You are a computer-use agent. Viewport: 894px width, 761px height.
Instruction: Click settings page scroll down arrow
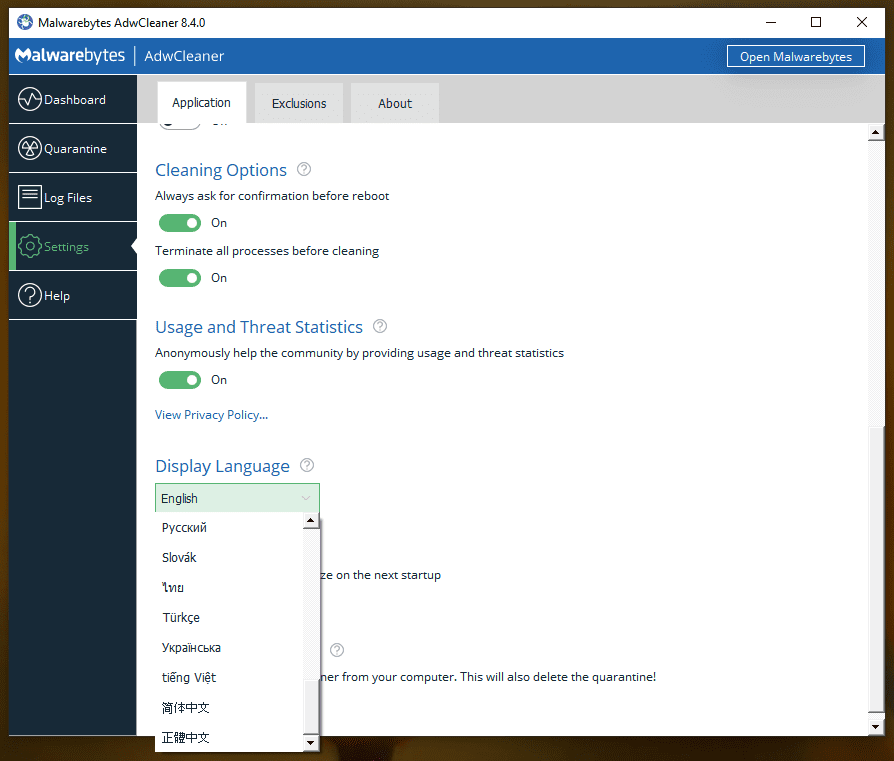(876, 727)
